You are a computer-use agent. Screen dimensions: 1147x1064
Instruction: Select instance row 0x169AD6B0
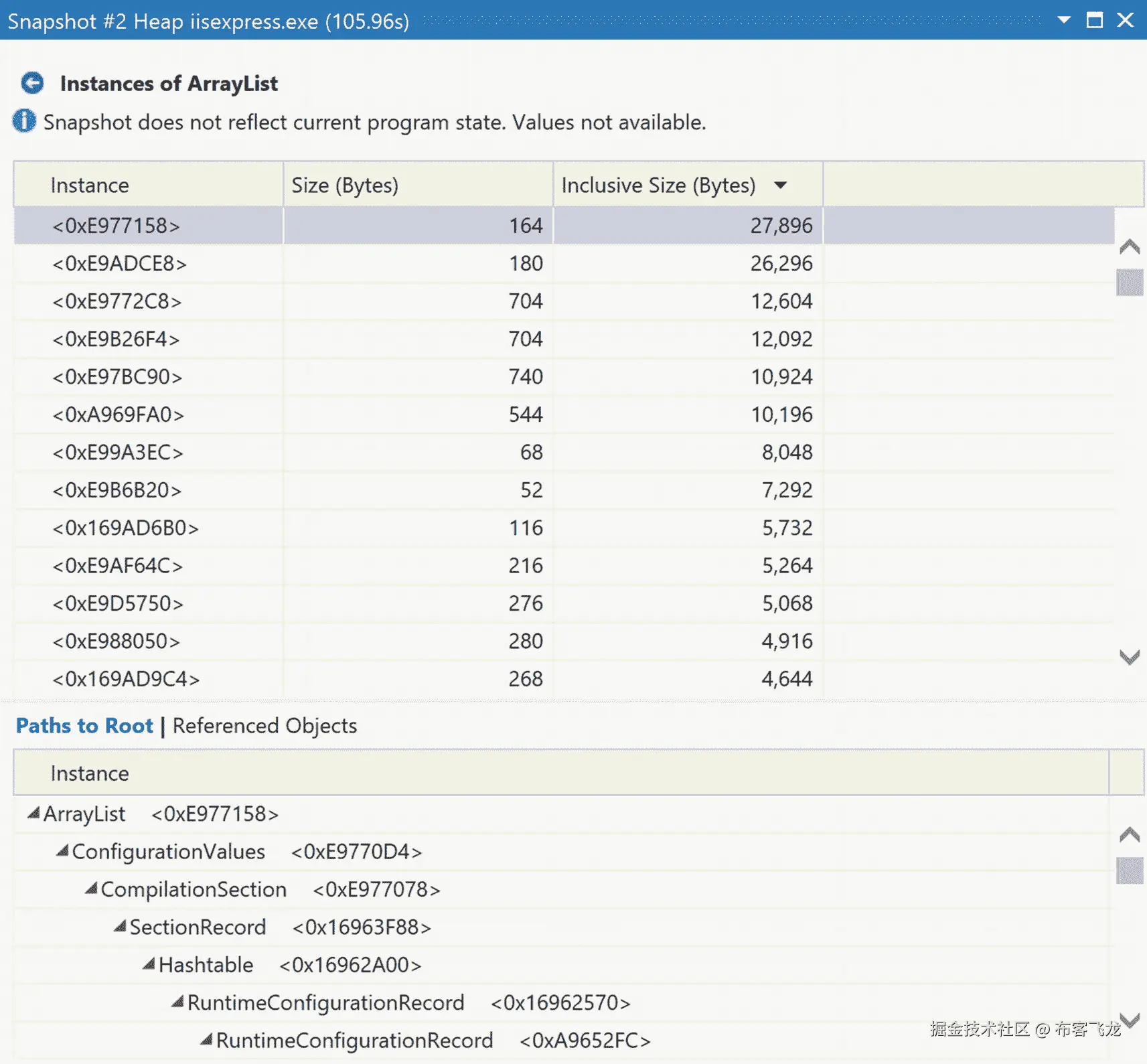125,528
